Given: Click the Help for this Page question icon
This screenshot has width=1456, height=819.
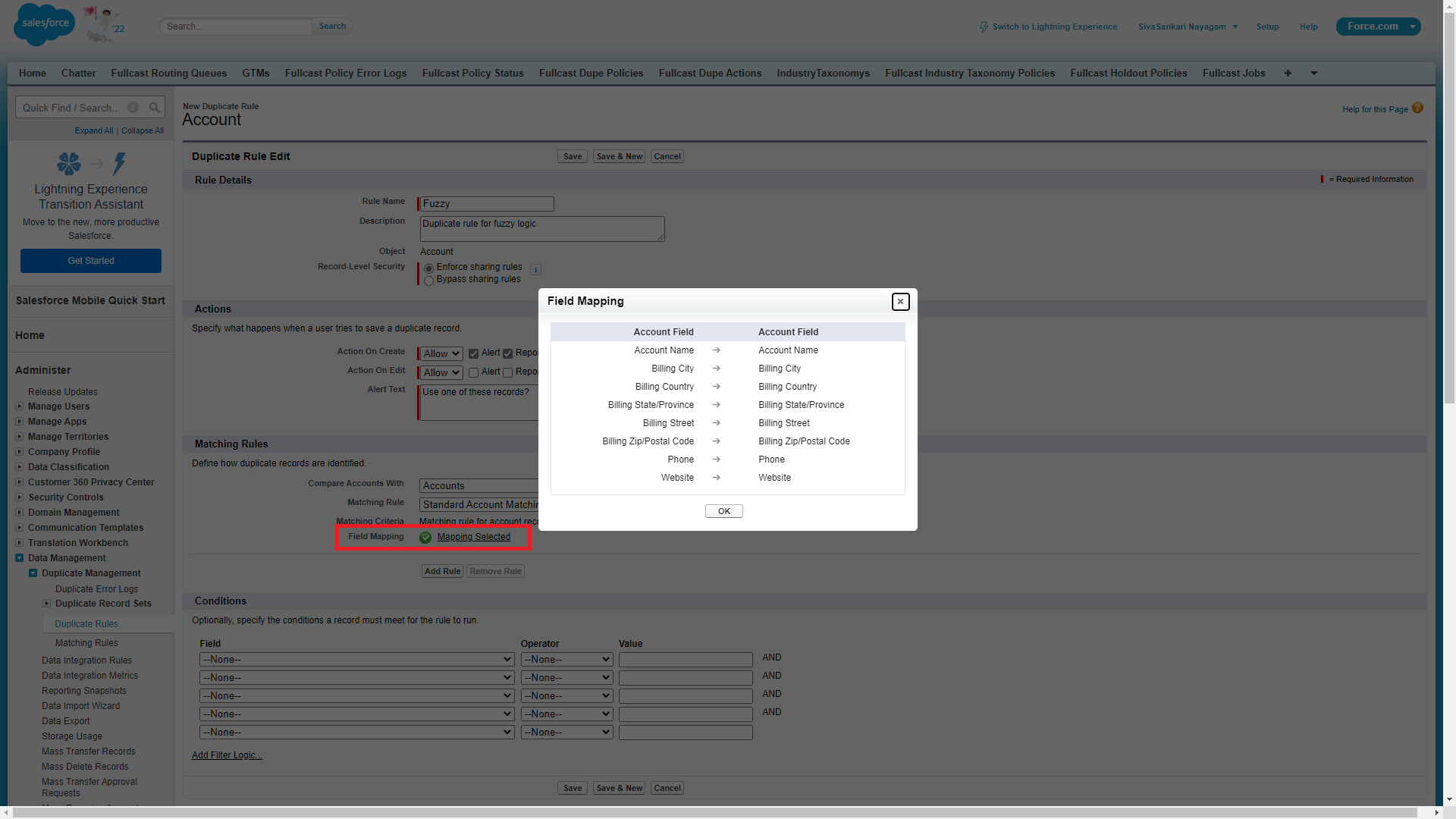Looking at the screenshot, I should 1417,108.
